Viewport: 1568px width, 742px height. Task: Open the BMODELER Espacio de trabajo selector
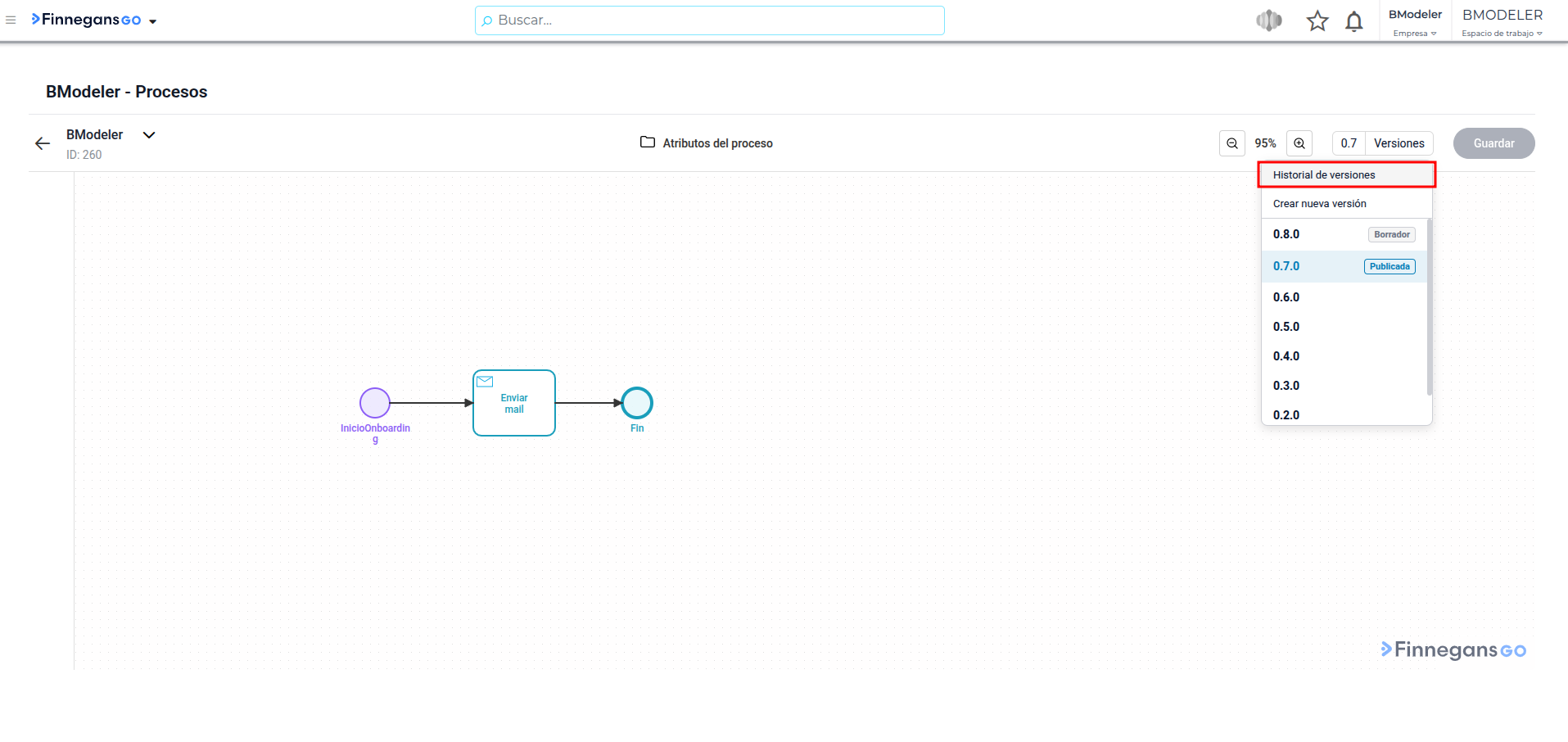1502,22
